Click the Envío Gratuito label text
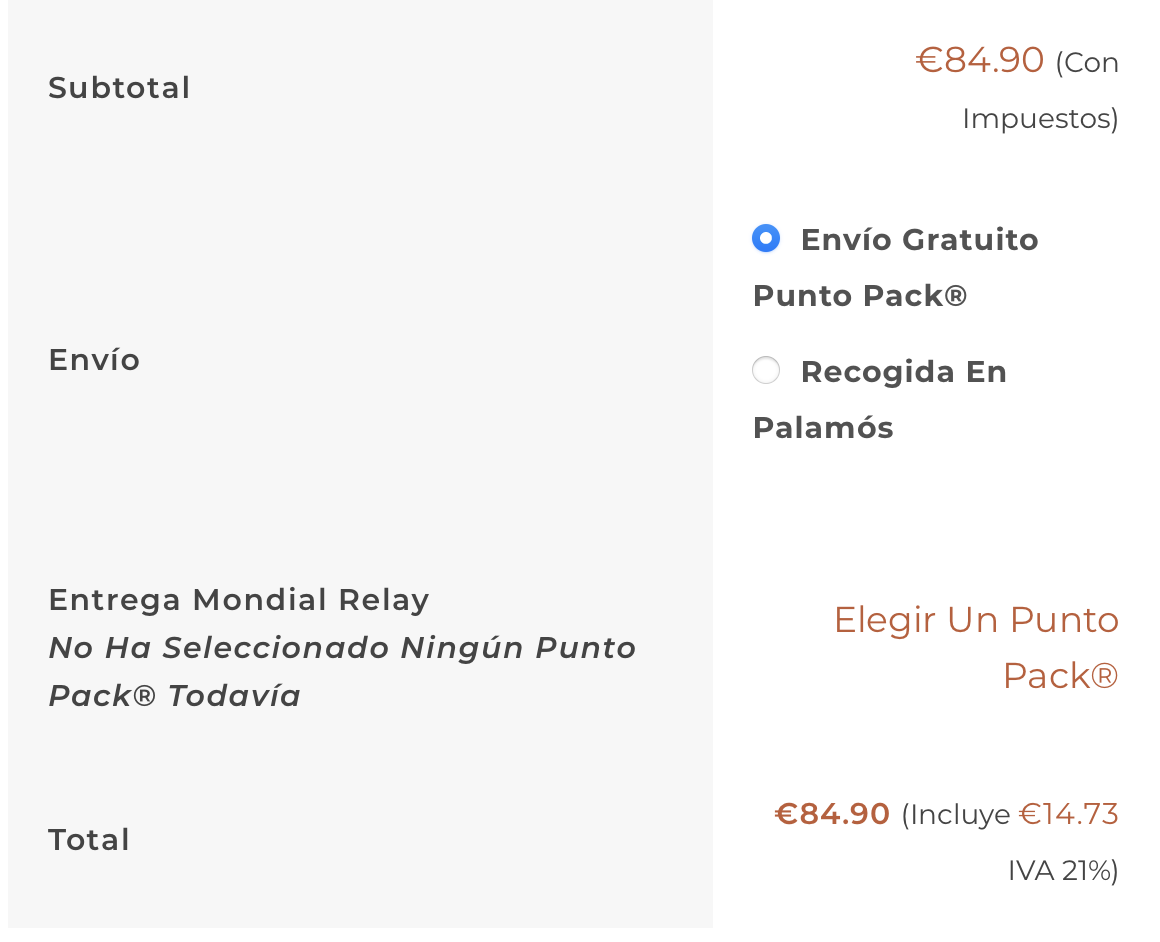Image resolution: width=1160 pixels, height=942 pixels. coord(920,240)
